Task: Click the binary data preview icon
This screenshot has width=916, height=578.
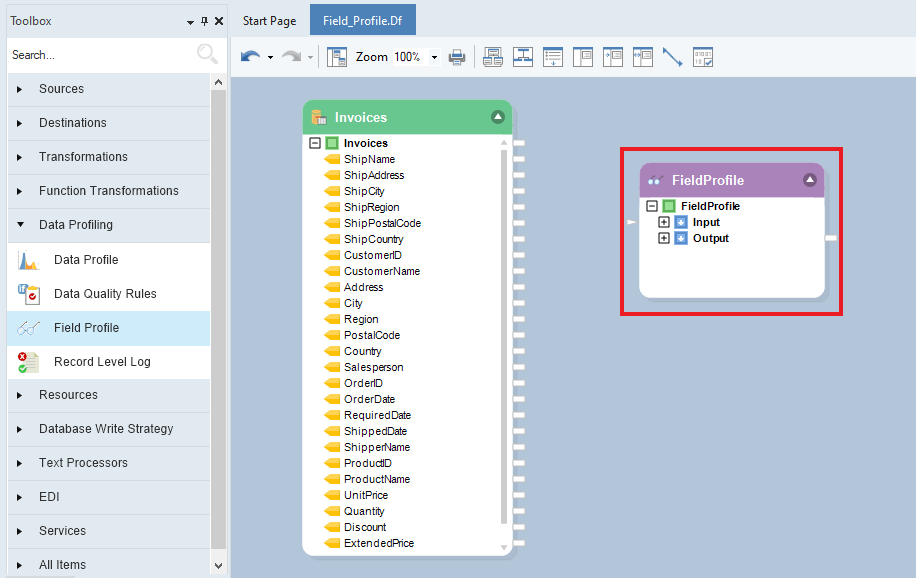Action: [703, 57]
